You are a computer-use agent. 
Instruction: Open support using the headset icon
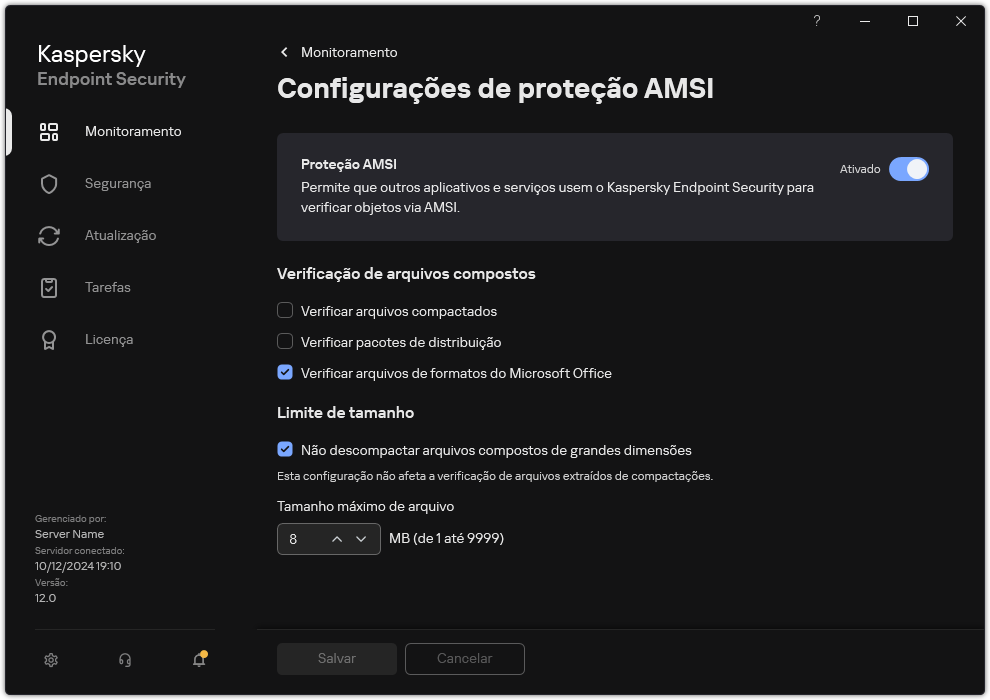[x=124, y=660]
